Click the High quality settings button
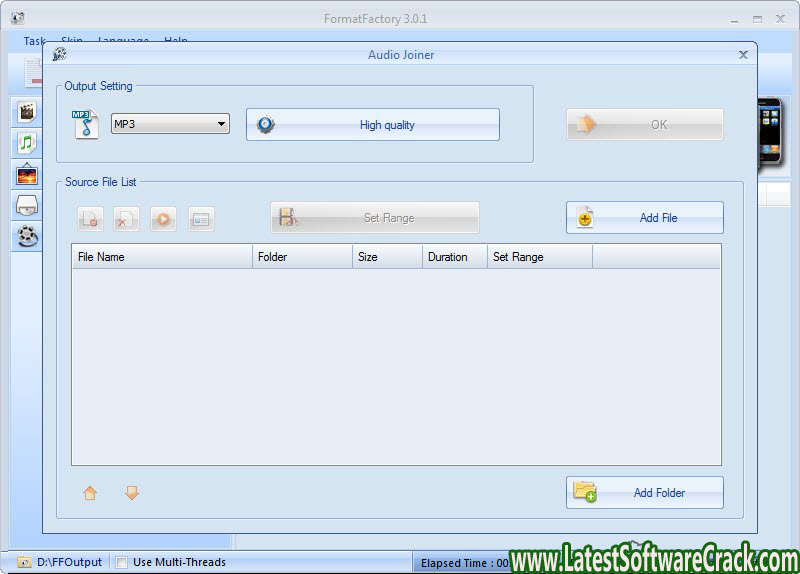The height and width of the screenshot is (574, 800). 373,124
